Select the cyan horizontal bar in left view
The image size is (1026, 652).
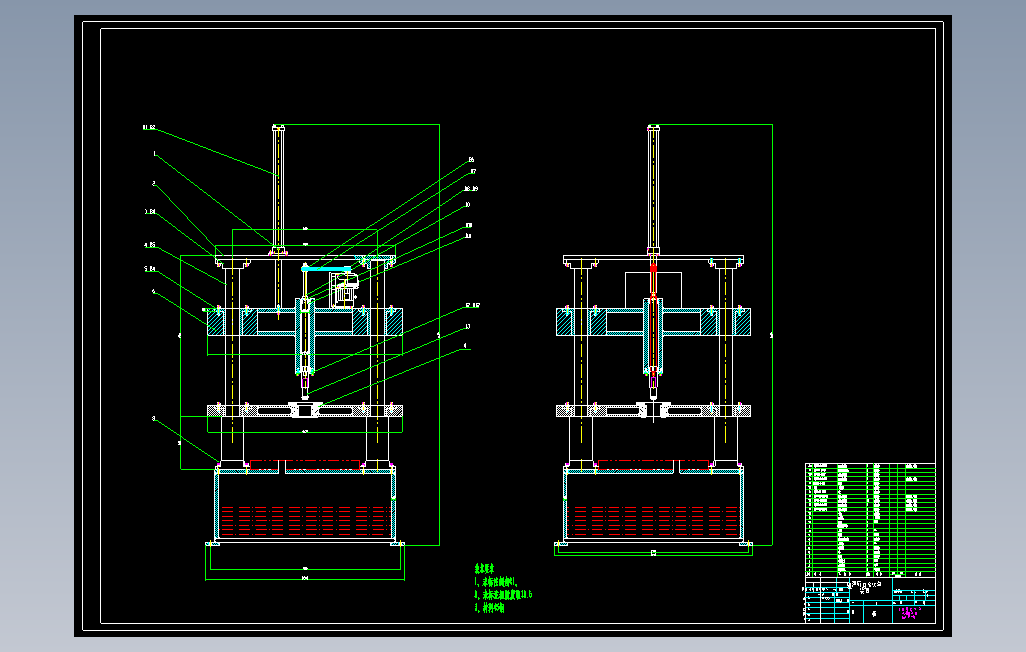coord(326,268)
